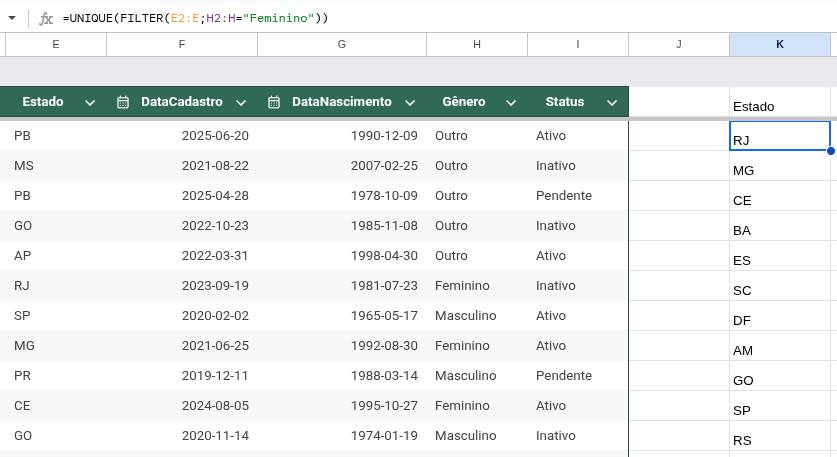The height and width of the screenshot is (457, 837).
Task: Select column F header
Action: click(182, 44)
